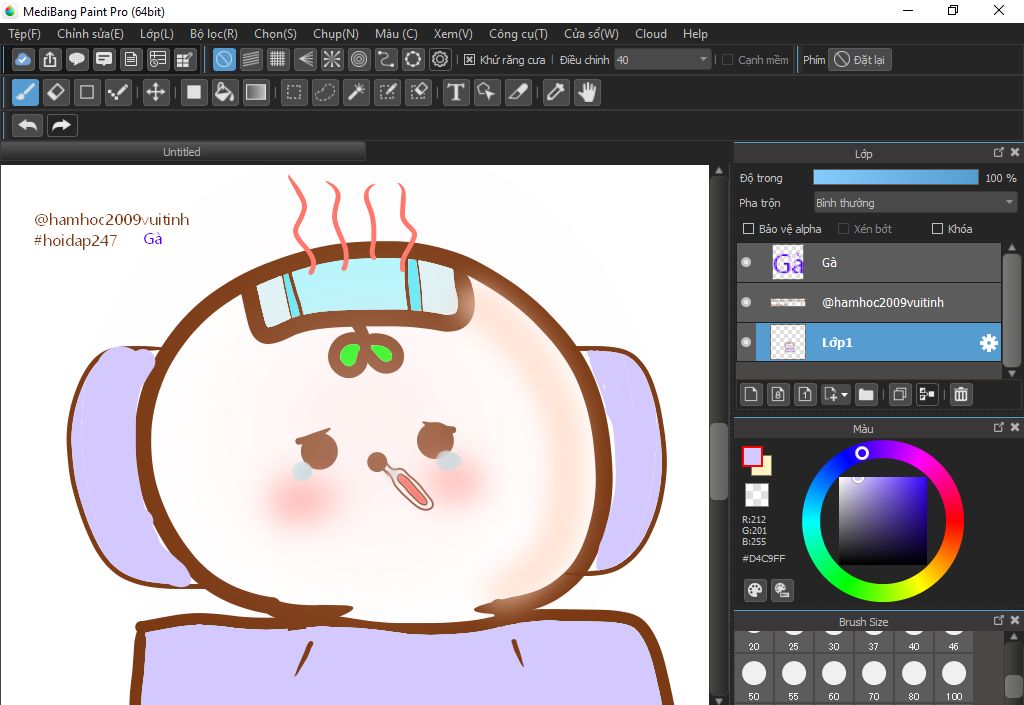
Task: Open the add-layer dropdown arrow
Action: (x=844, y=394)
